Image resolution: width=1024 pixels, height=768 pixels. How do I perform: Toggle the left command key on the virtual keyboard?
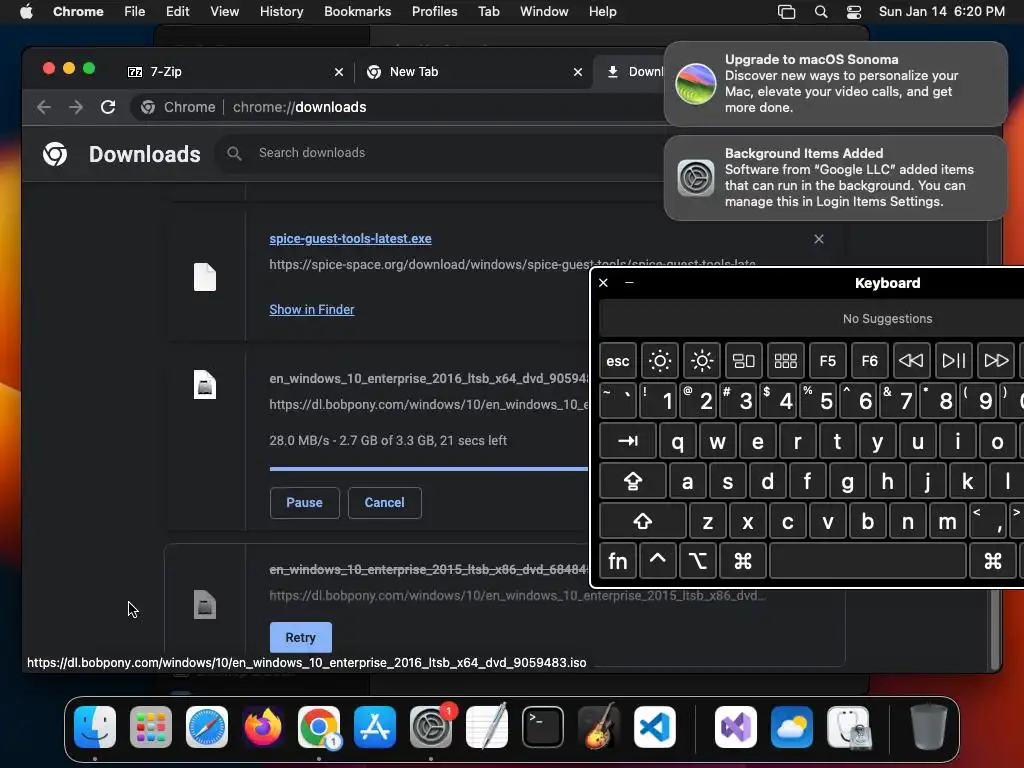(743, 561)
